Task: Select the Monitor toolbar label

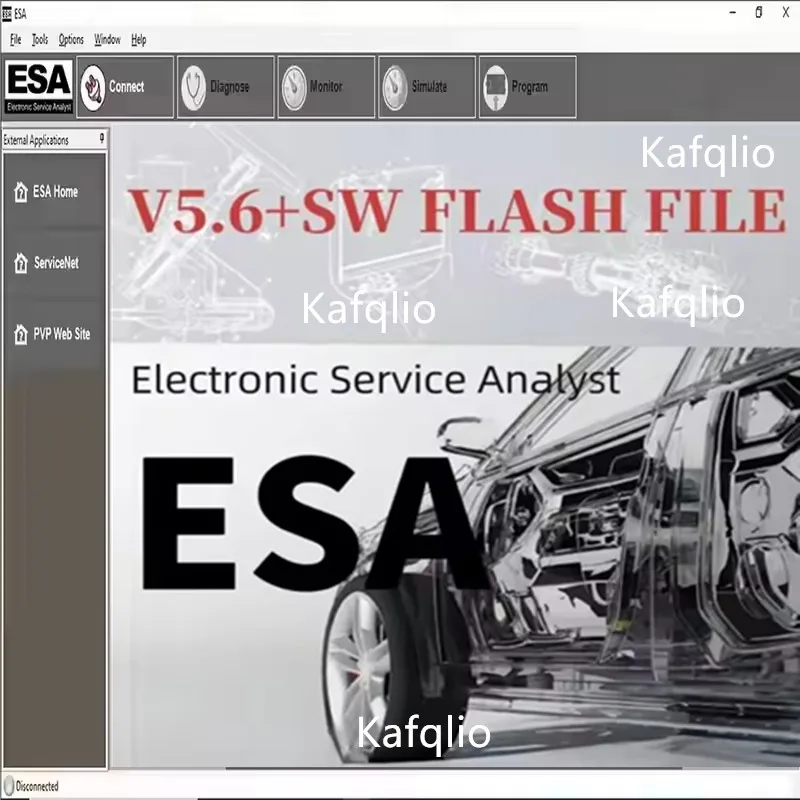Action: coord(326,87)
